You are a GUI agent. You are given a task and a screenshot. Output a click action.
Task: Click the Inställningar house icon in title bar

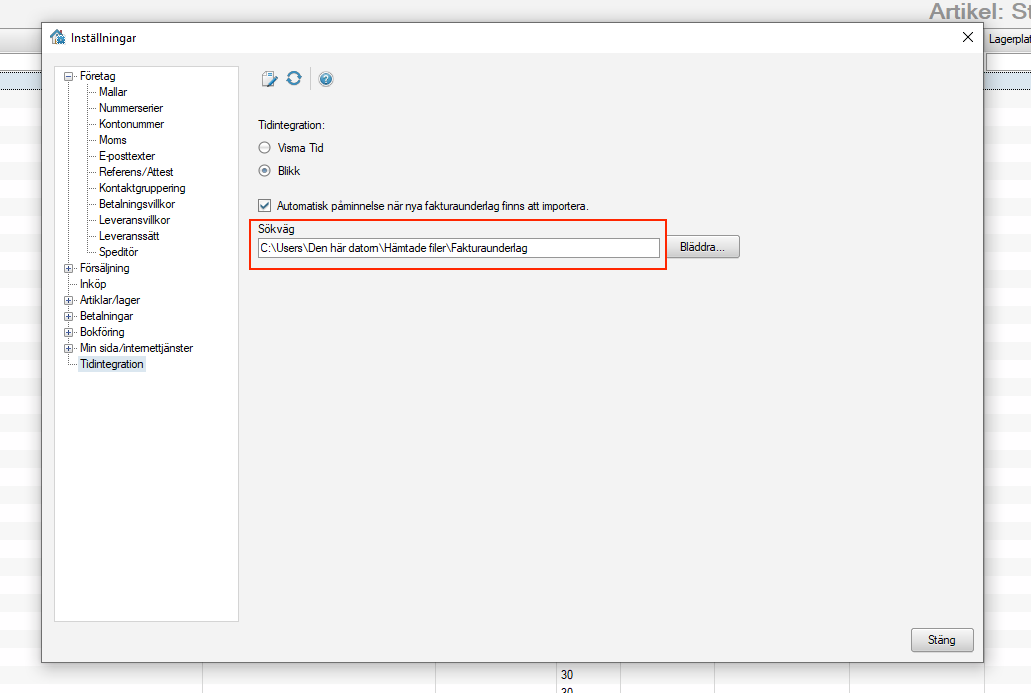(x=58, y=37)
